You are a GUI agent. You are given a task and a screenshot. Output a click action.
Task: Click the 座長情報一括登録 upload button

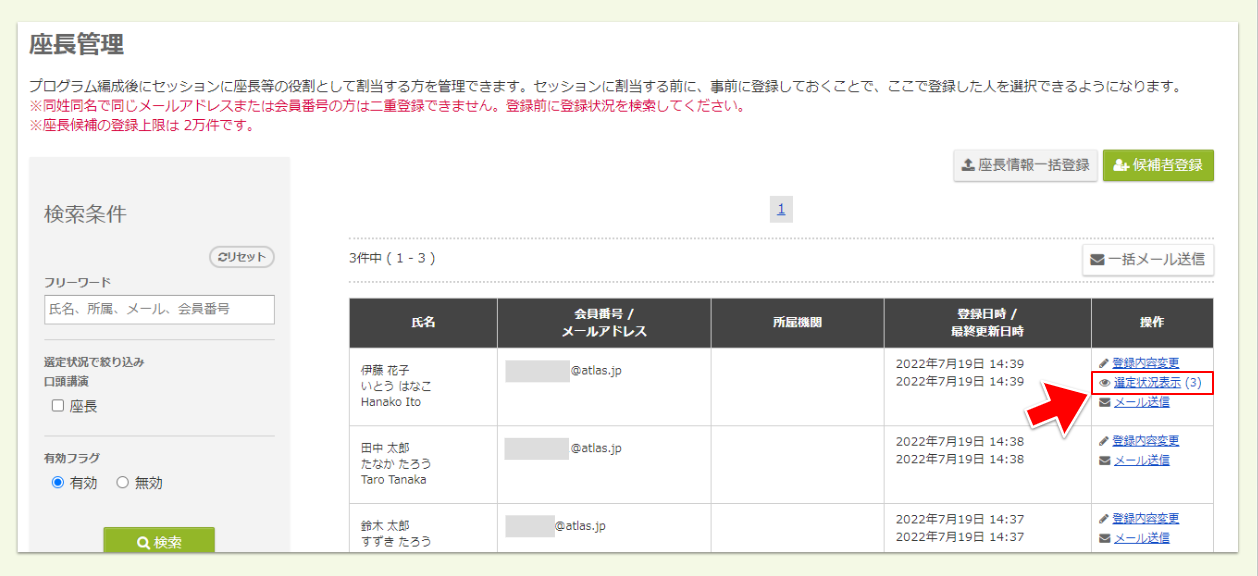point(1025,165)
